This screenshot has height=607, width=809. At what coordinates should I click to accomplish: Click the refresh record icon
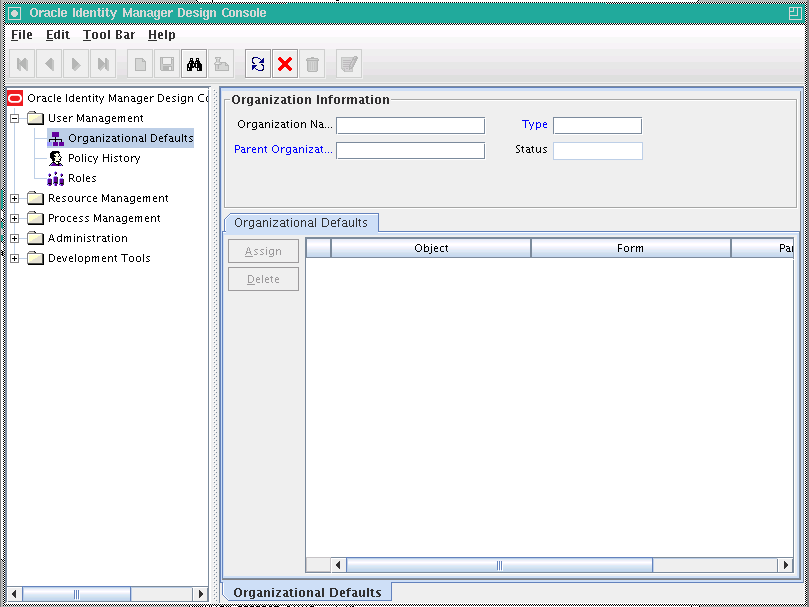258,63
